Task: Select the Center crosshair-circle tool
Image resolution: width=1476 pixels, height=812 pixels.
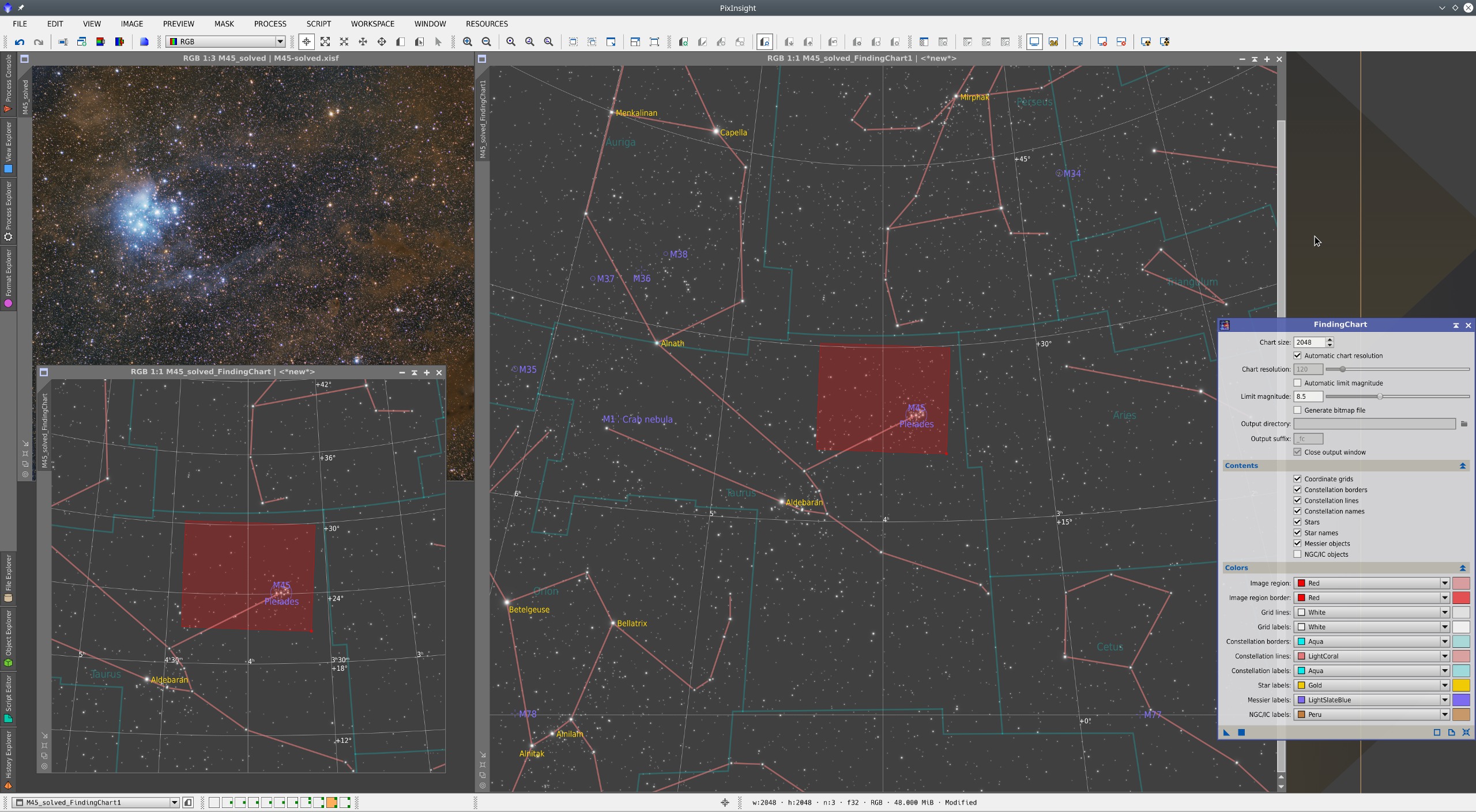Action: [382, 41]
